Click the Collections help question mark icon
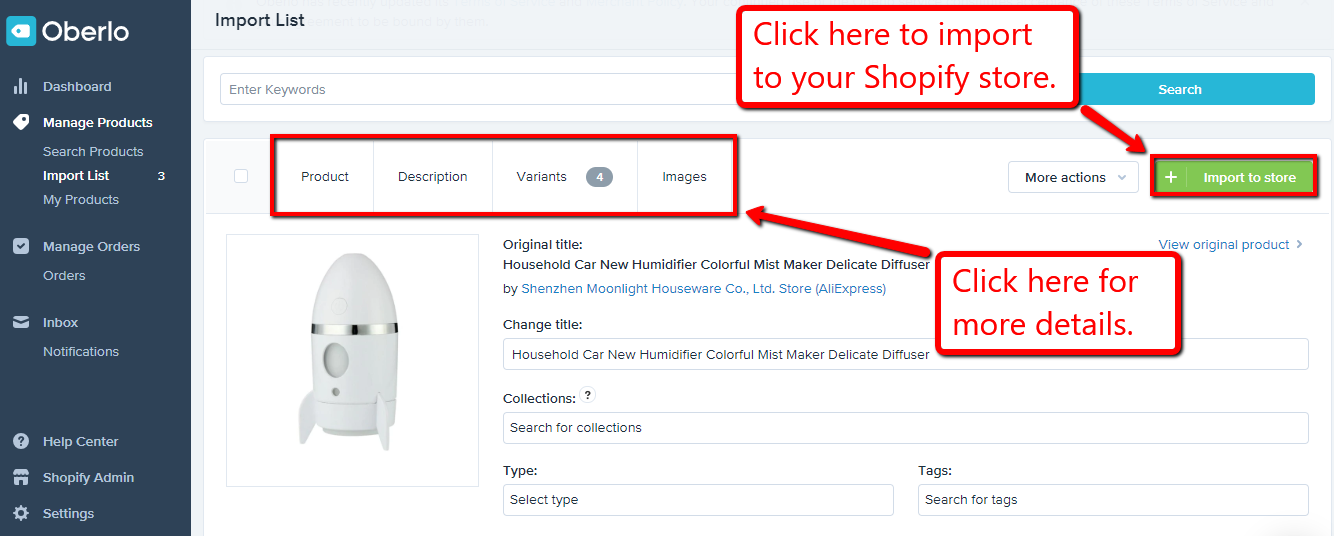The width and height of the screenshot is (1334, 536). click(589, 395)
